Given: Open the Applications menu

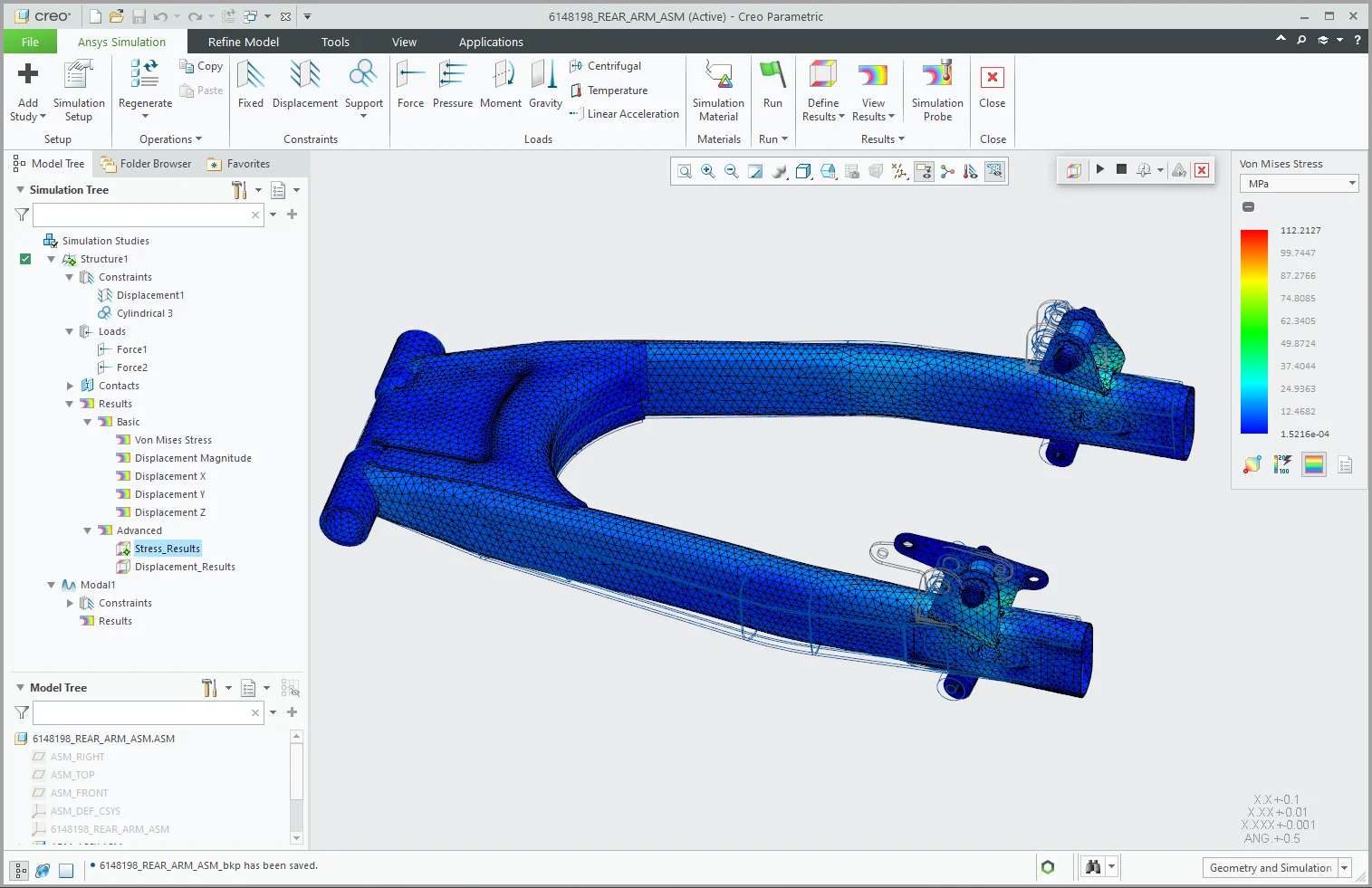Looking at the screenshot, I should coord(491,42).
